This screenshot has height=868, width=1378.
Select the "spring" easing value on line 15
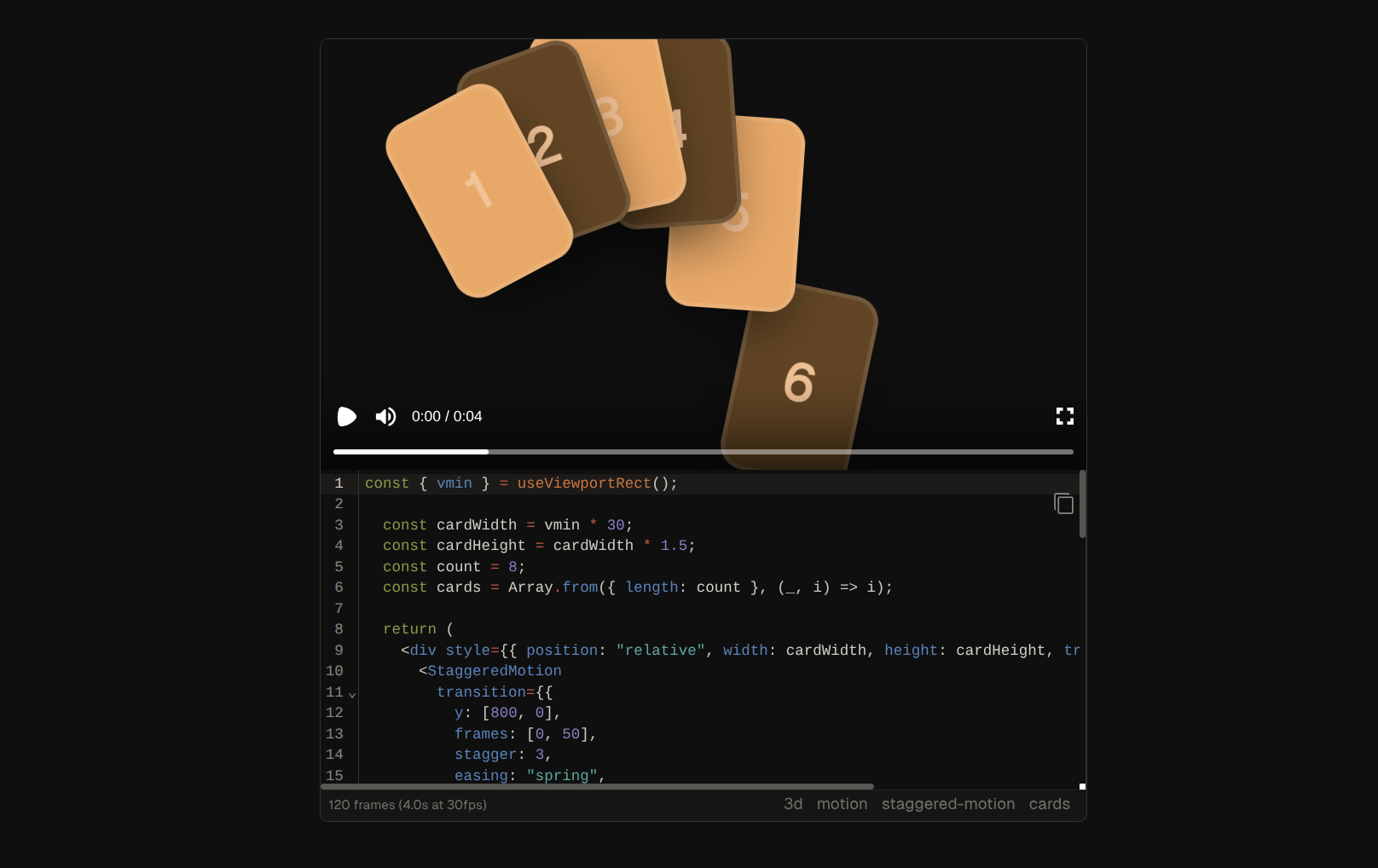pos(563,775)
